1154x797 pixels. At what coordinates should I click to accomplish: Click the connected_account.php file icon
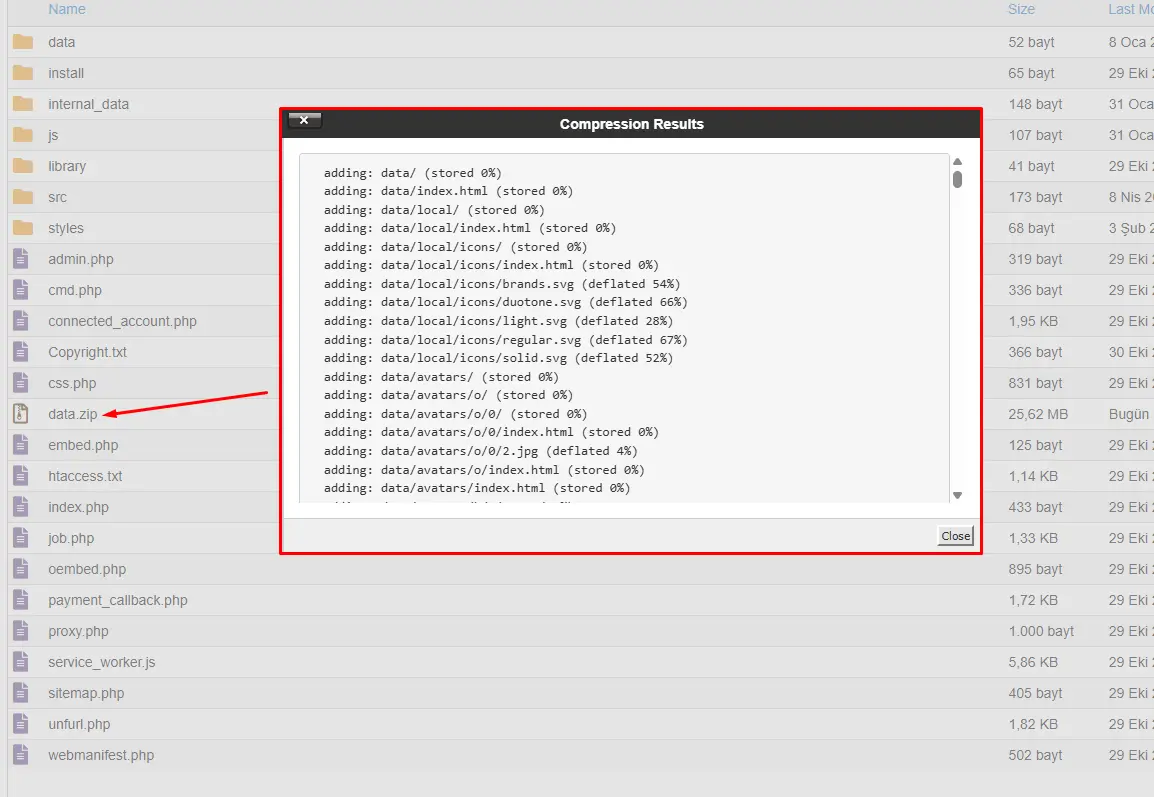(x=21, y=320)
